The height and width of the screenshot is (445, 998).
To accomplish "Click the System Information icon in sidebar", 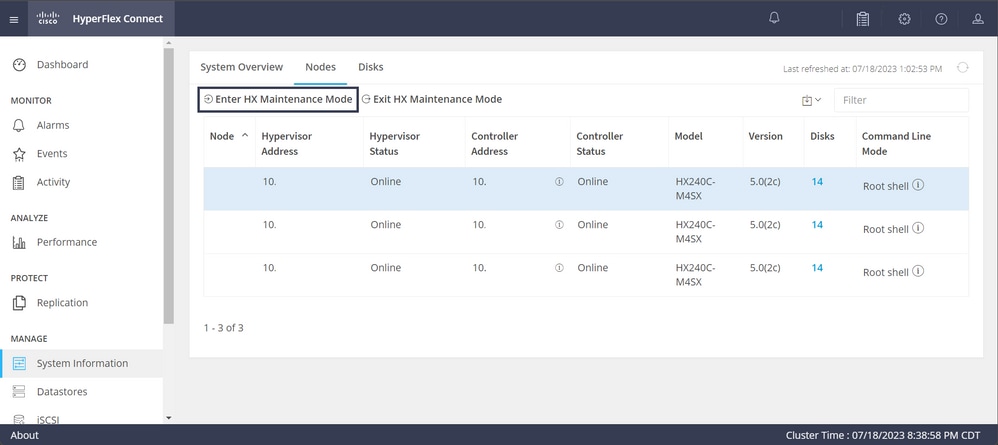I will (19, 364).
